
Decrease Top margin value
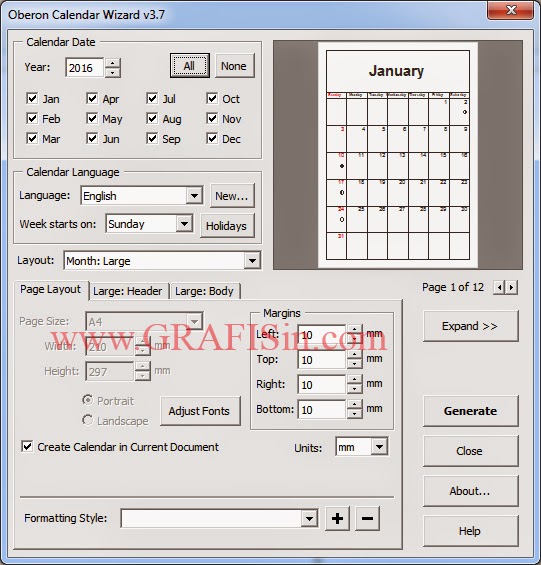(x=355, y=364)
